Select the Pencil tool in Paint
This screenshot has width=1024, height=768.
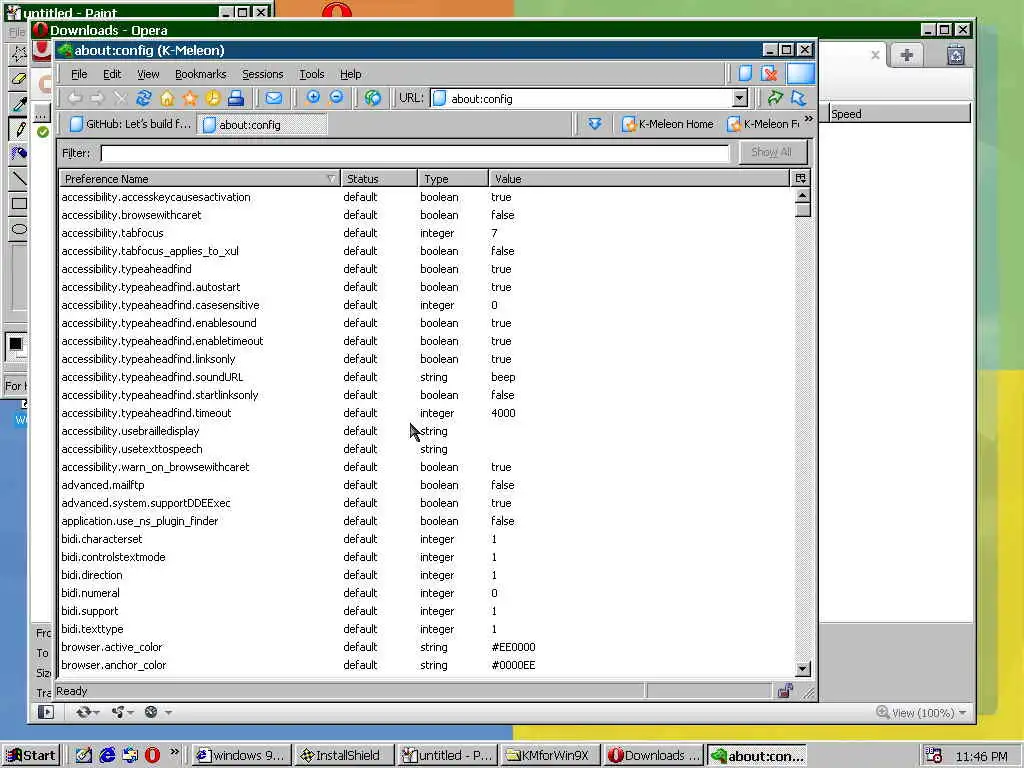19,129
